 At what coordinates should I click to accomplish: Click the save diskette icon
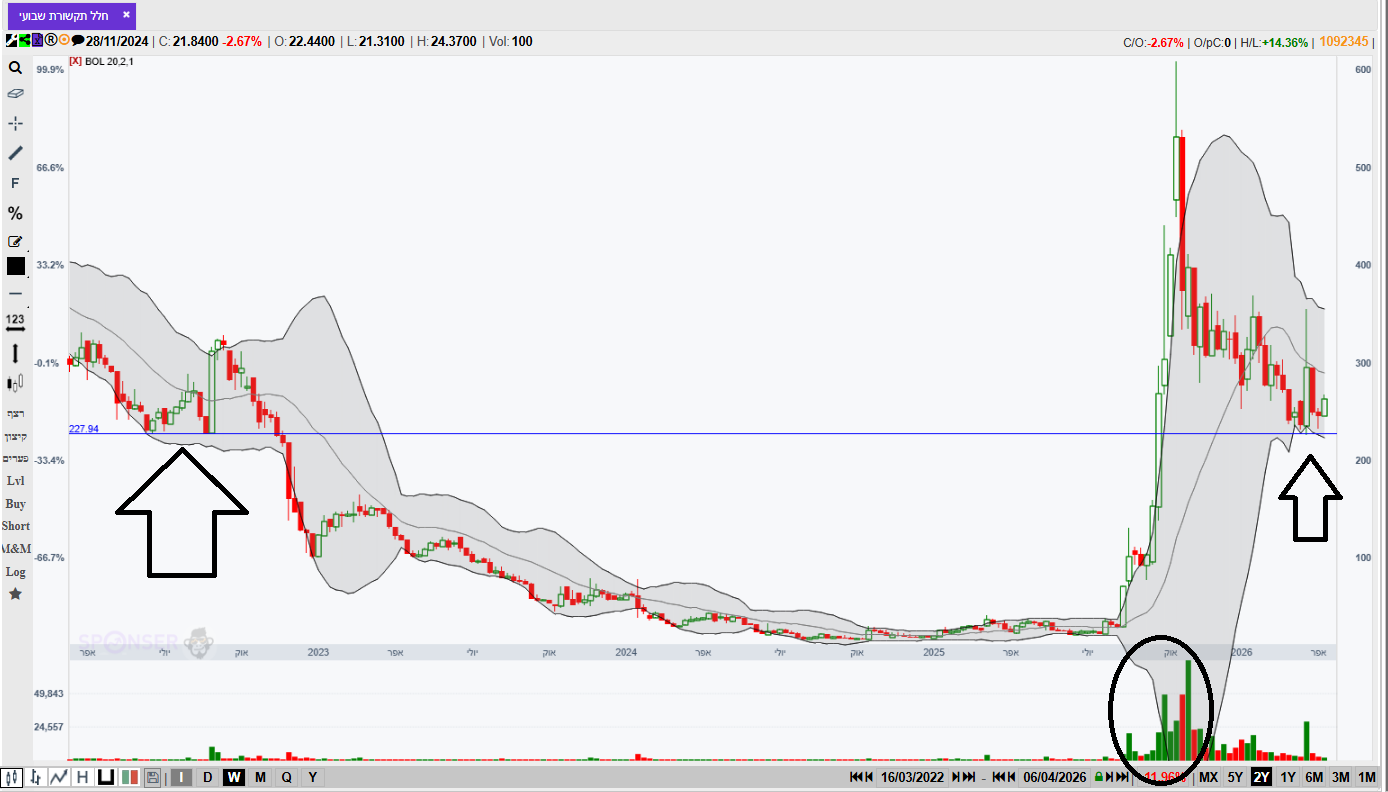[153, 777]
